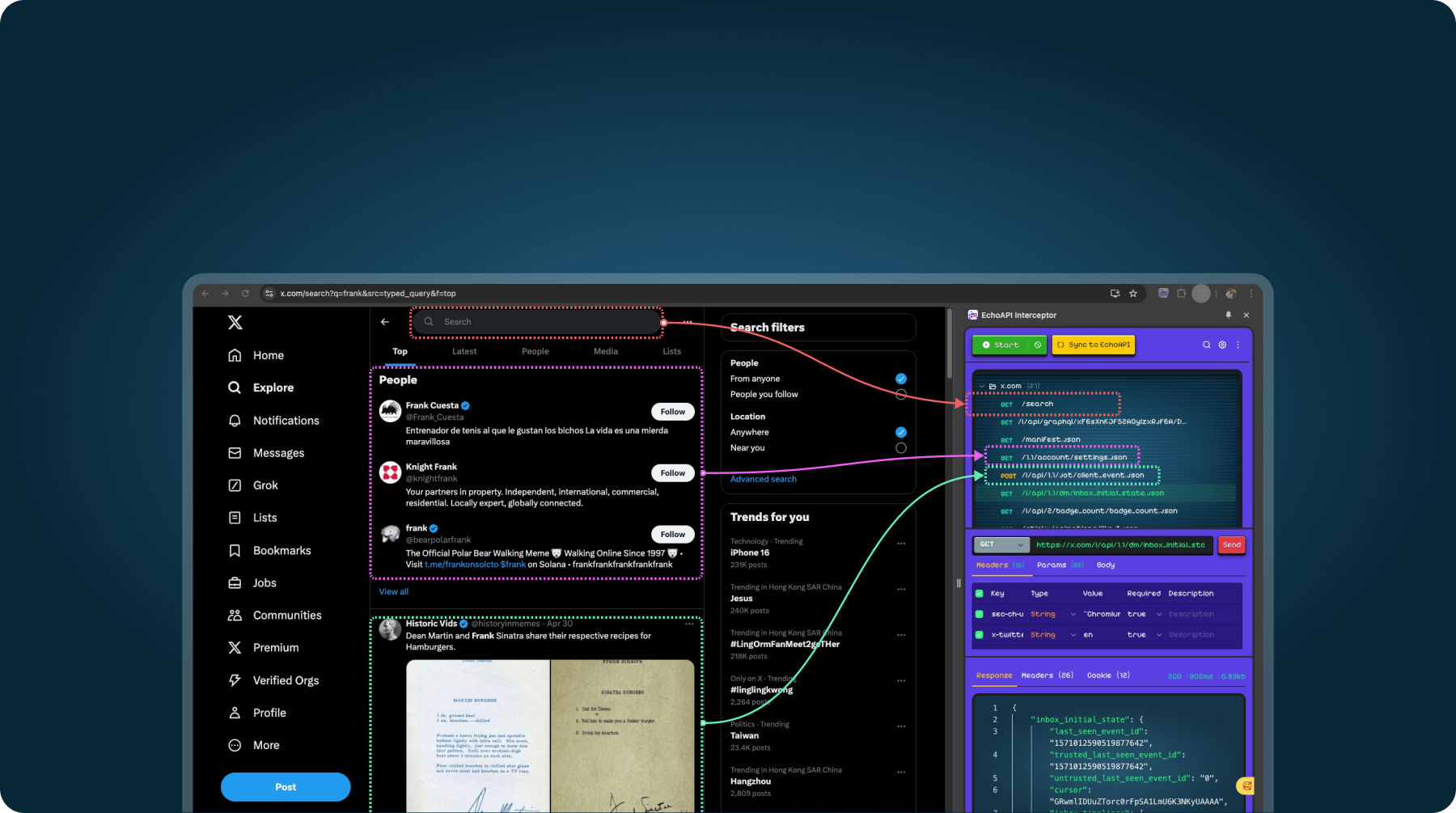Open search in EchoAPI Interceptor toolbar
The width and height of the screenshot is (1456, 813).
1206,345
